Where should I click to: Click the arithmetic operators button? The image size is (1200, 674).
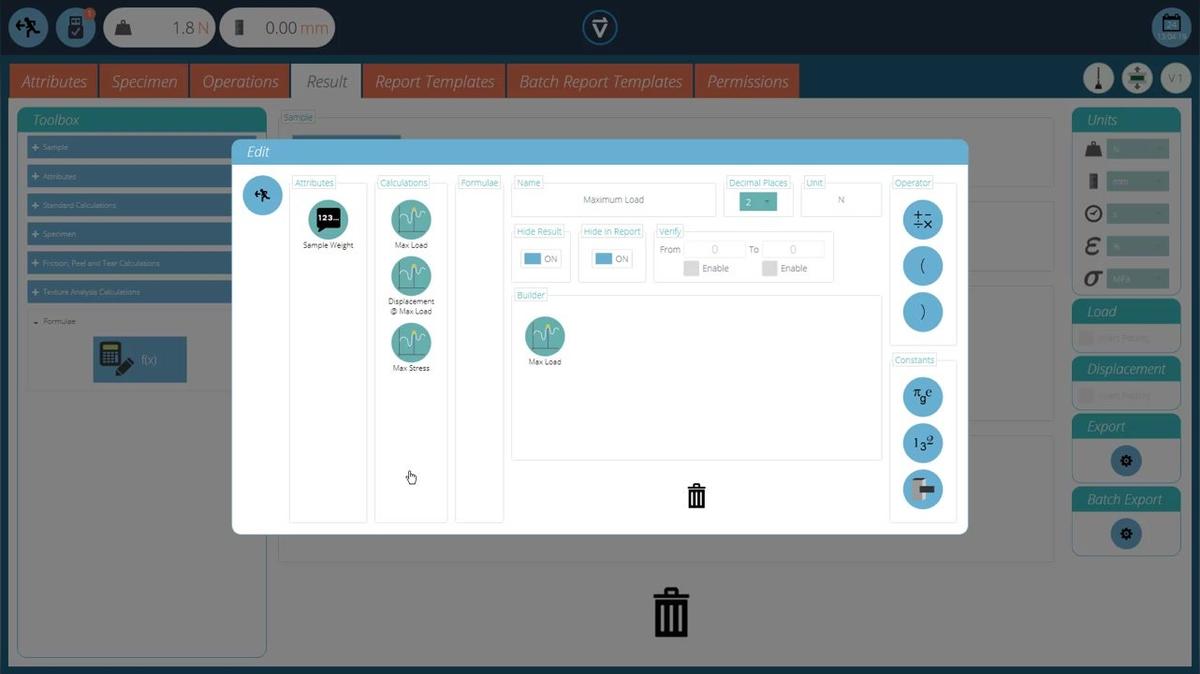tap(922, 219)
